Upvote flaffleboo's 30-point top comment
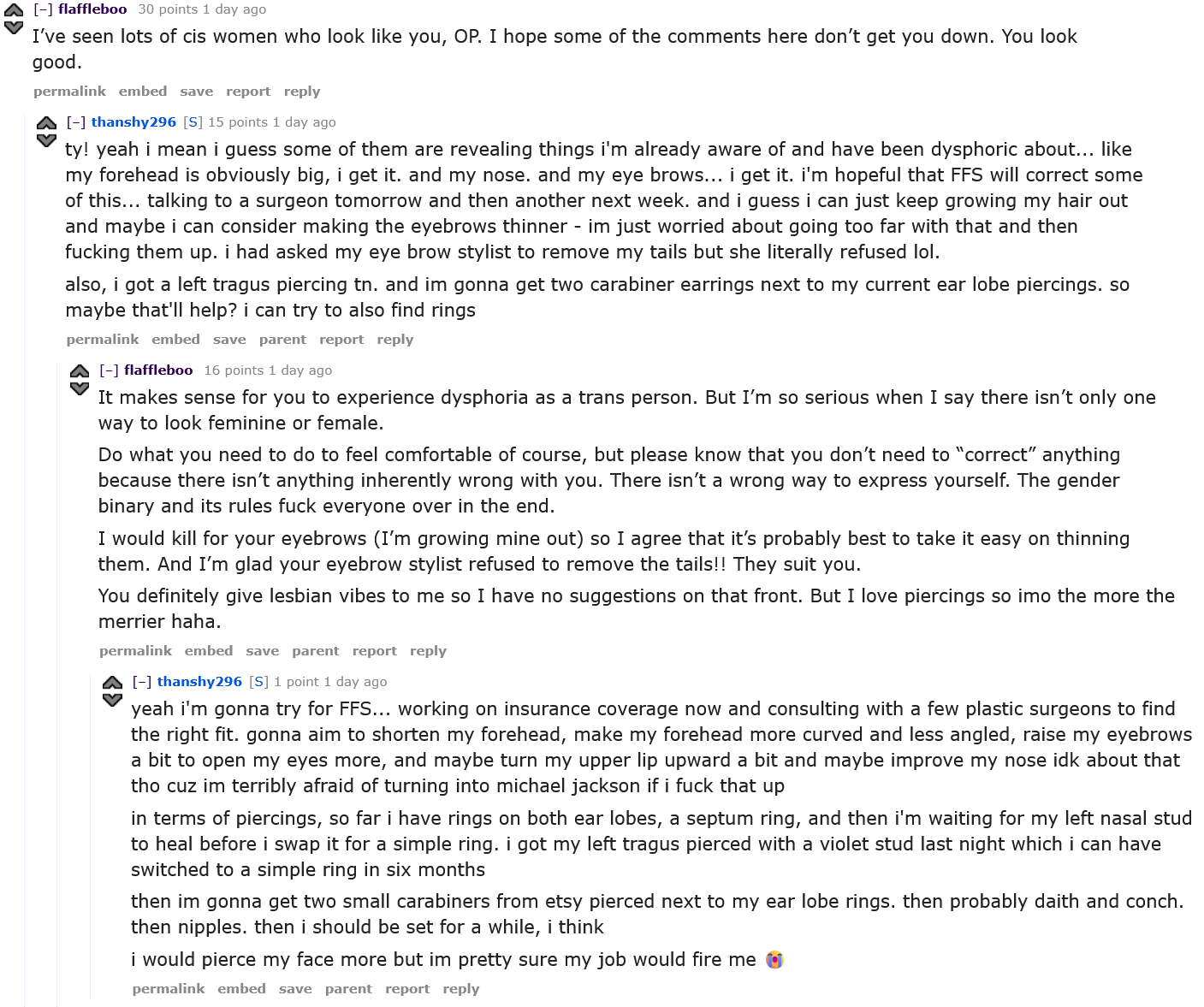The image size is (1204, 1007). coord(14,11)
